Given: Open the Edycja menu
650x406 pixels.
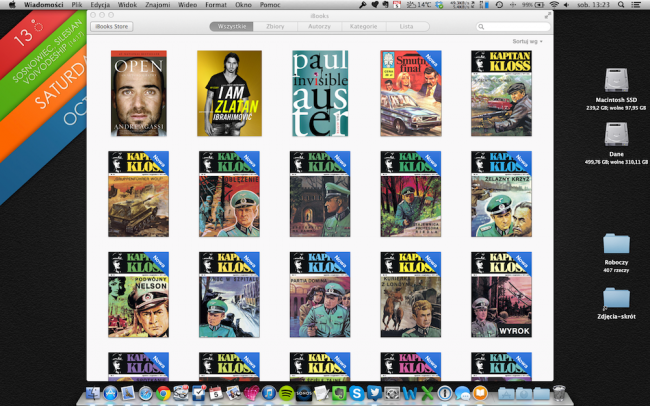Looking at the screenshot, I should click(100, 5).
